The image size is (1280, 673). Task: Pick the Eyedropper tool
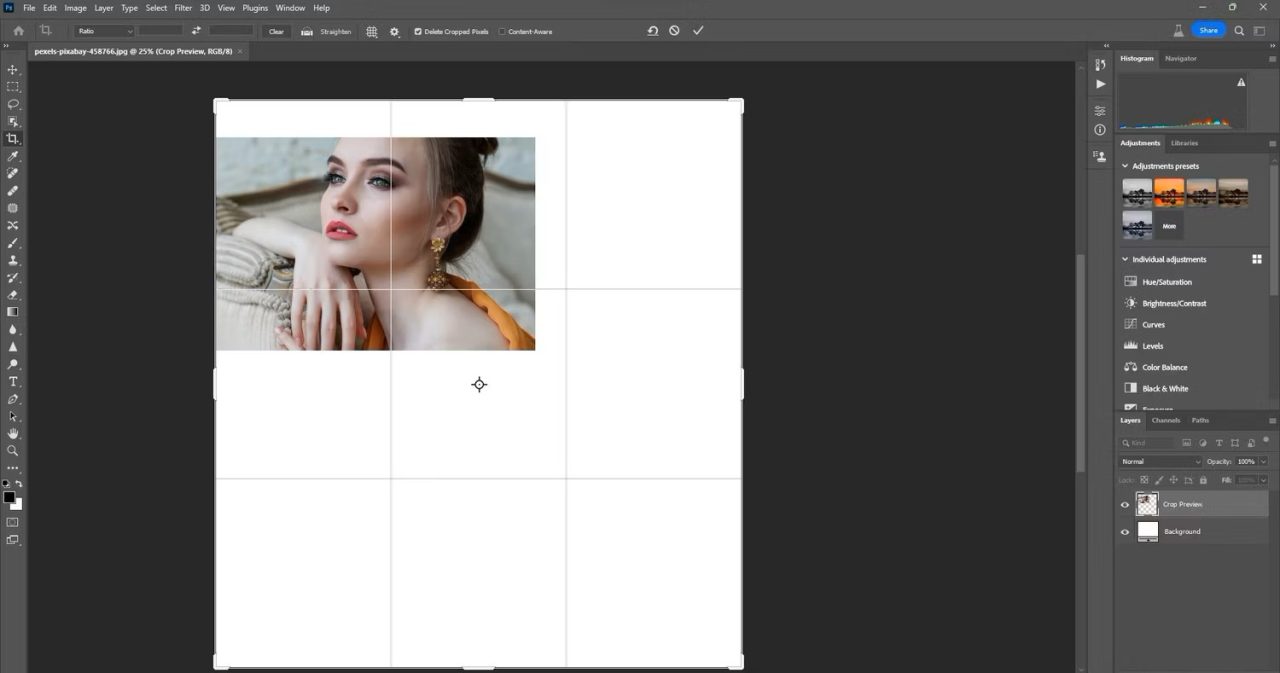point(13,157)
